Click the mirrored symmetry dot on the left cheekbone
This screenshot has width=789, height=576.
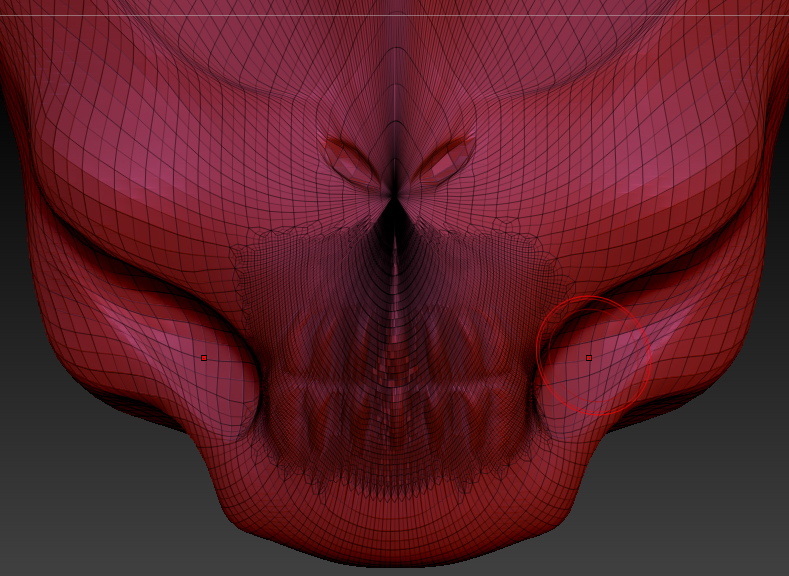[x=204, y=358]
